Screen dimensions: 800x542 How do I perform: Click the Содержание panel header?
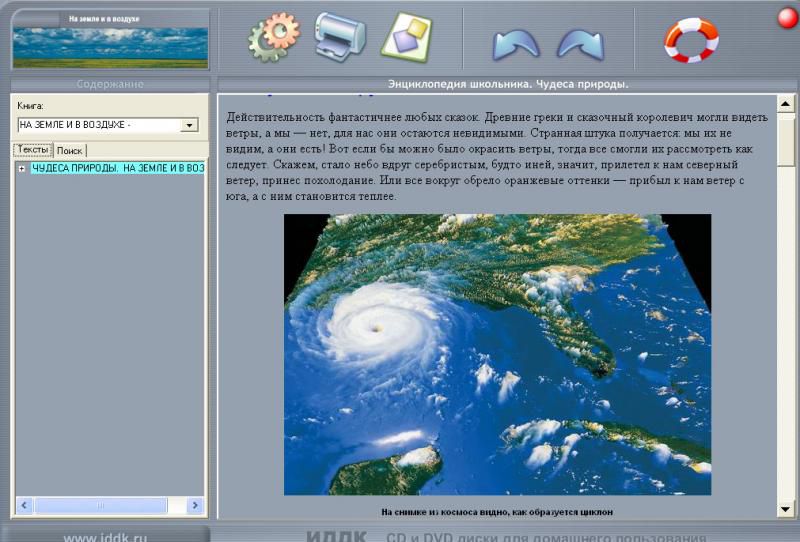tap(110, 84)
